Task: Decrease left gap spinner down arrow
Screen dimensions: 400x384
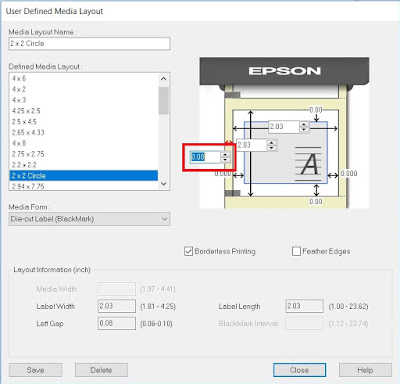Action: (x=225, y=159)
